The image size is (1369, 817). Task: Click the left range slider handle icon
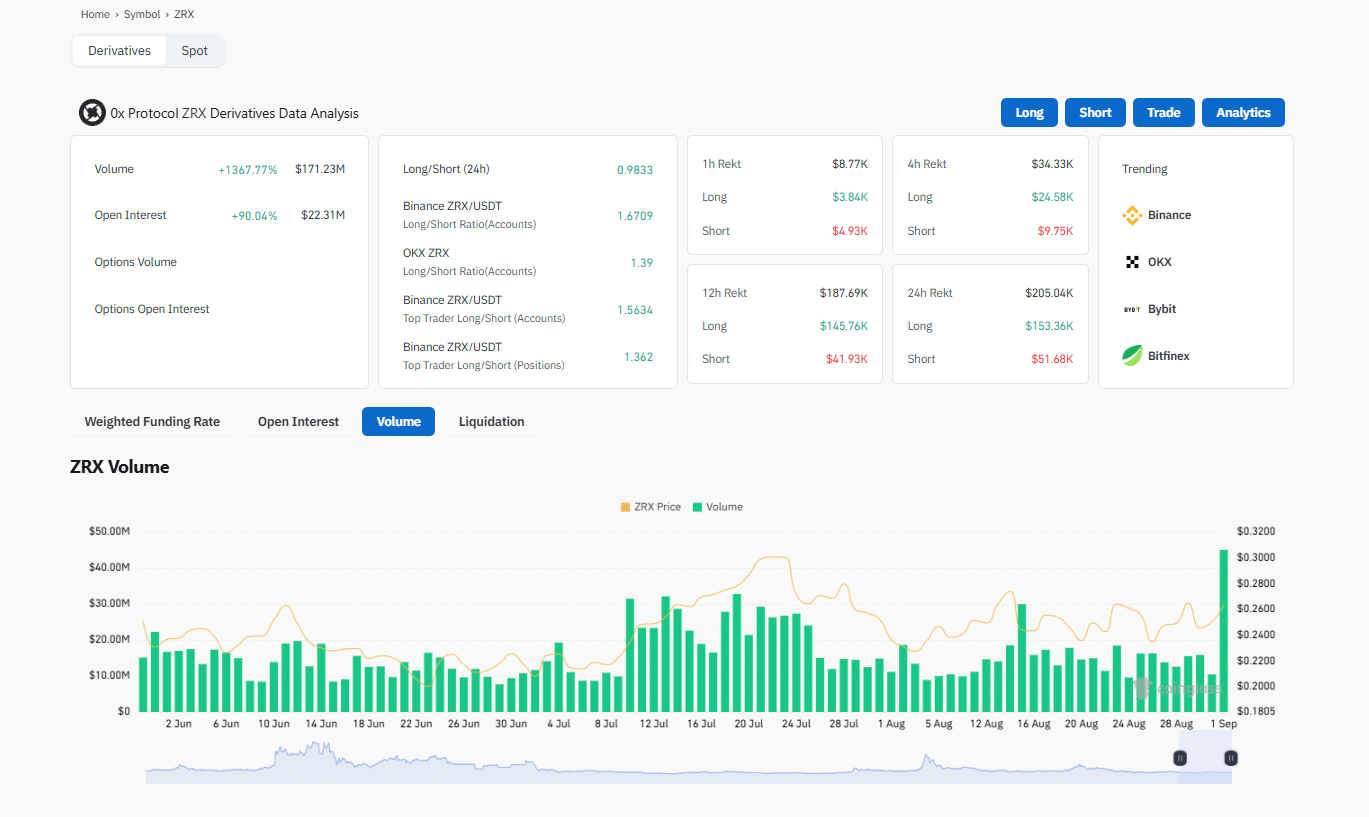[1180, 758]
